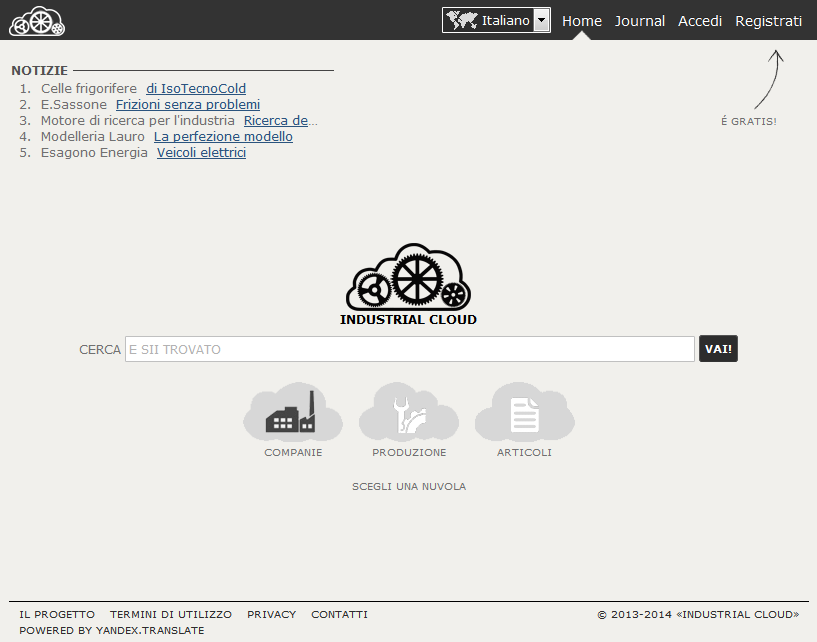Click Registrati to sign up
817x642 pixels.
768,21
